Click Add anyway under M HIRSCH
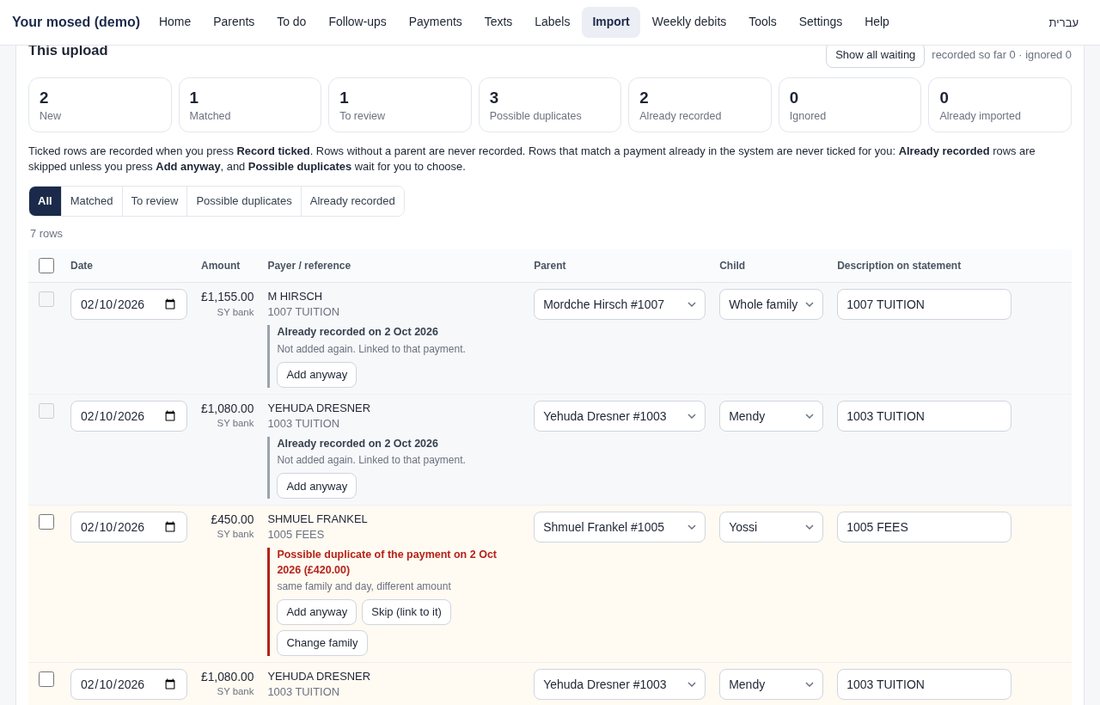The width and height of the screenshot is (1100, 705). (316, 375)
